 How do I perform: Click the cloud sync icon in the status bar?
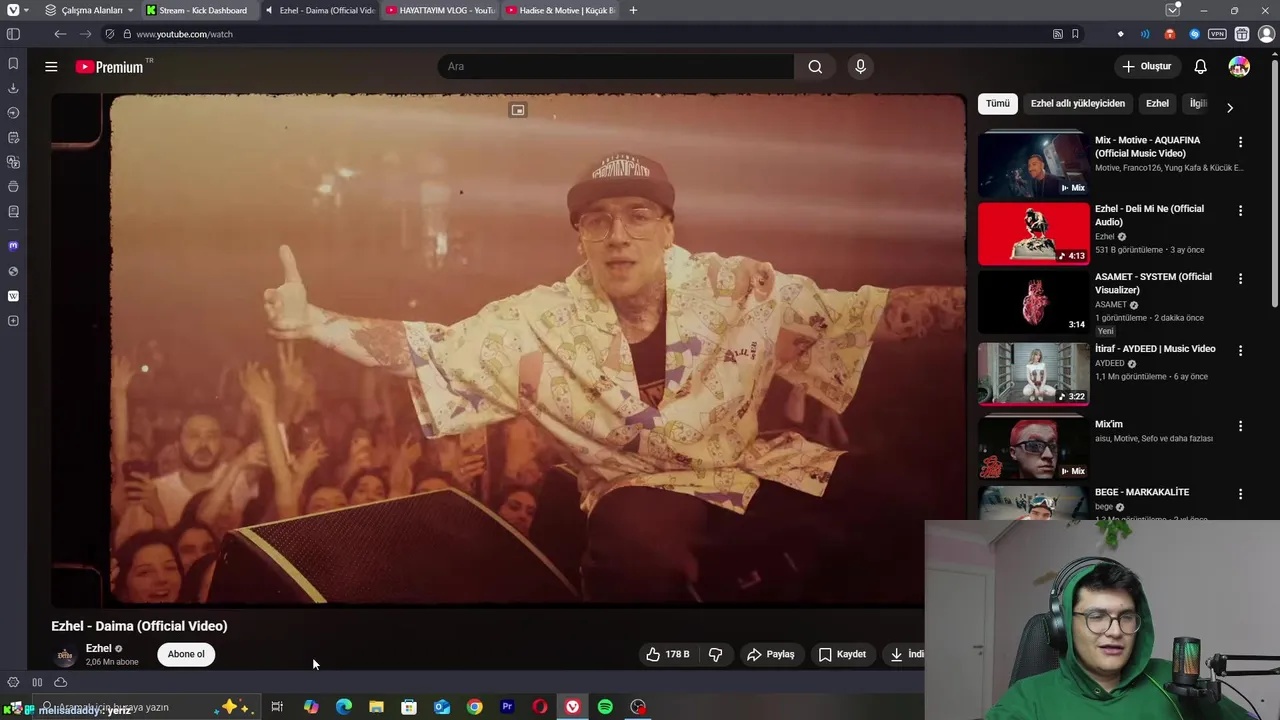point(61,682)
